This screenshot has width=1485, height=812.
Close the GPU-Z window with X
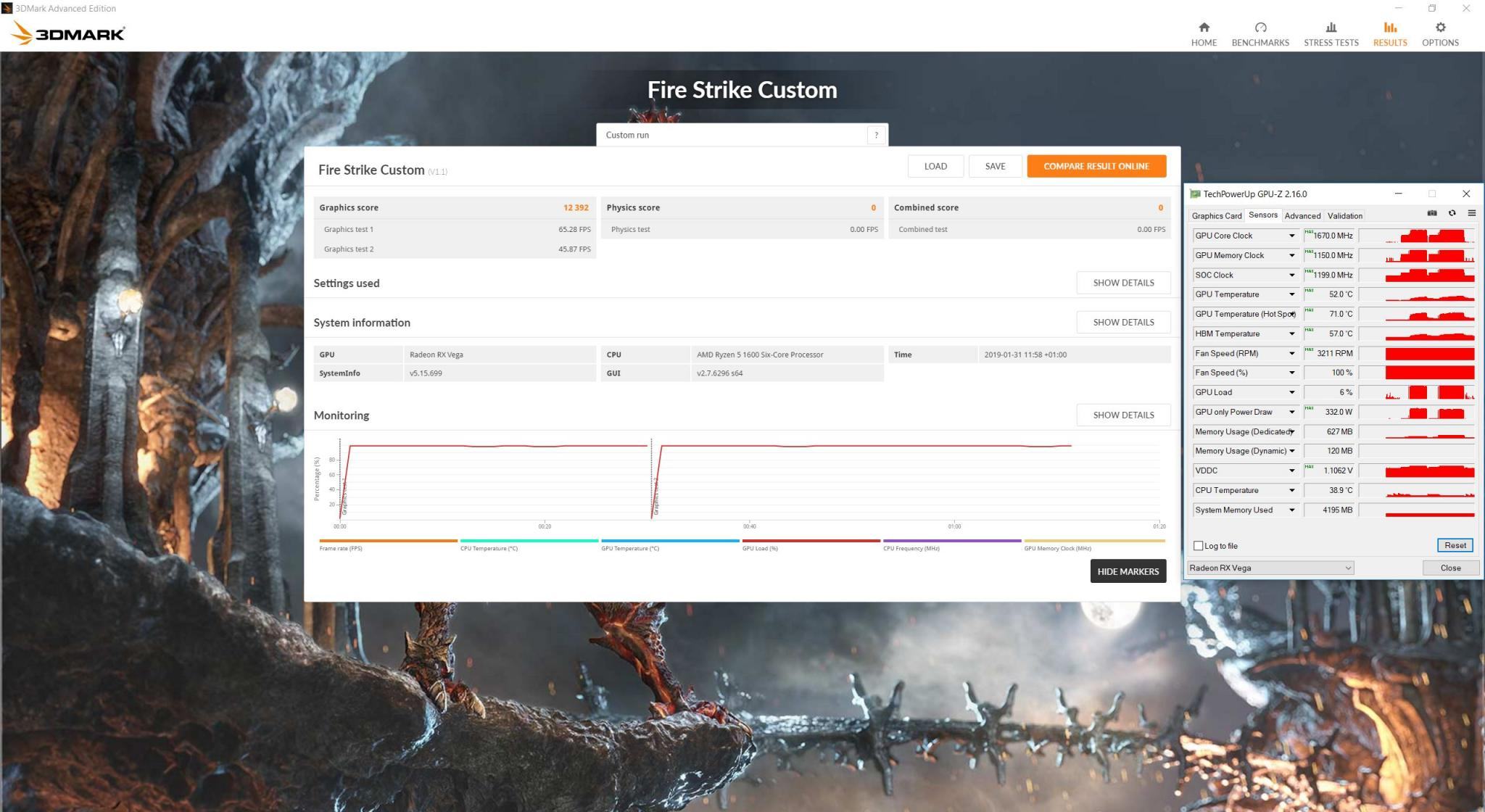pyautogui.click(x=1466, y=194)
